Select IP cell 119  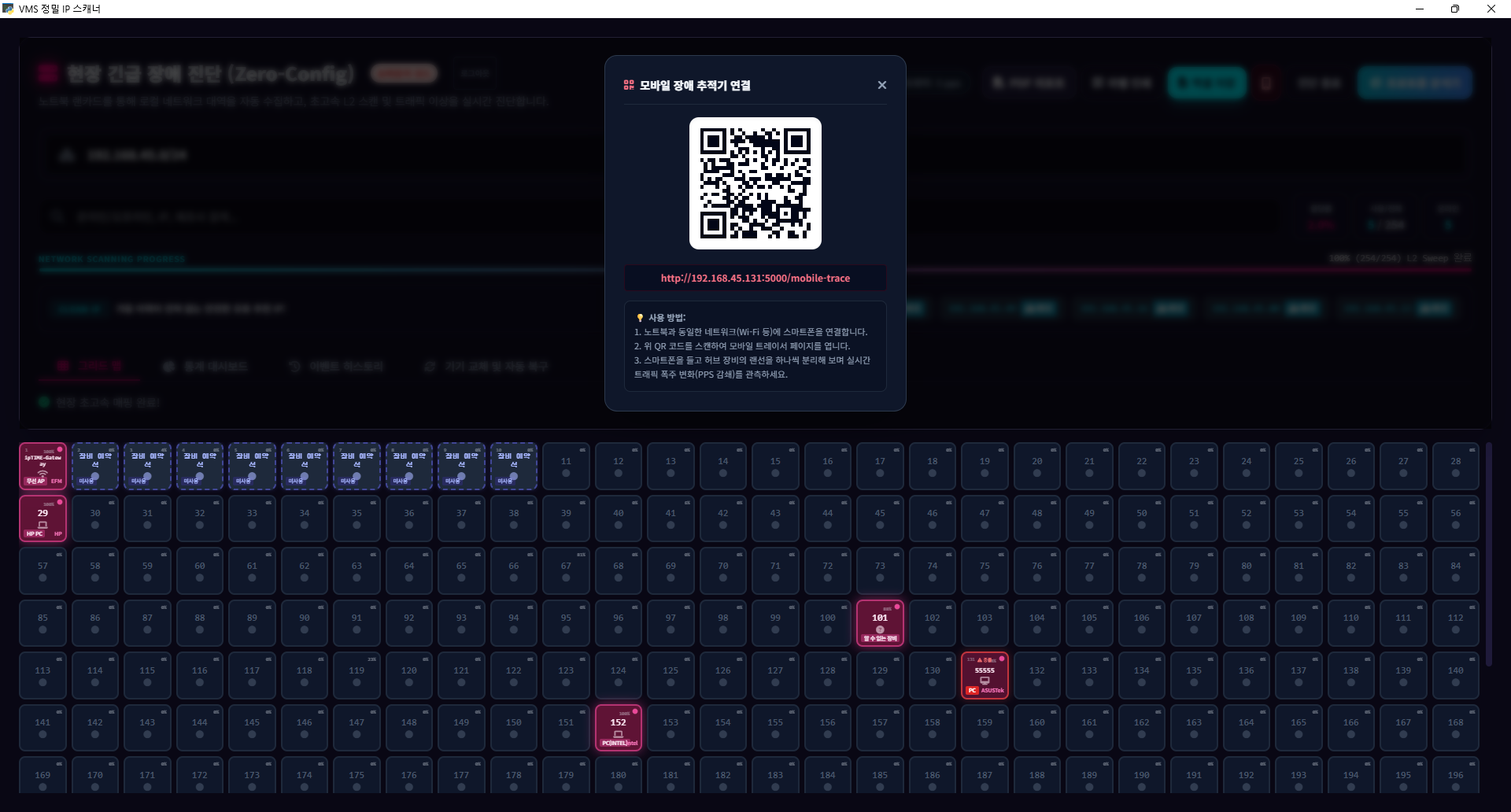pos(357,676)
